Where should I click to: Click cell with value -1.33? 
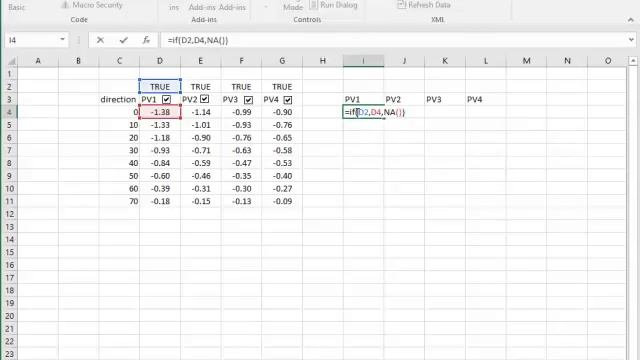[x=160, y=125]
